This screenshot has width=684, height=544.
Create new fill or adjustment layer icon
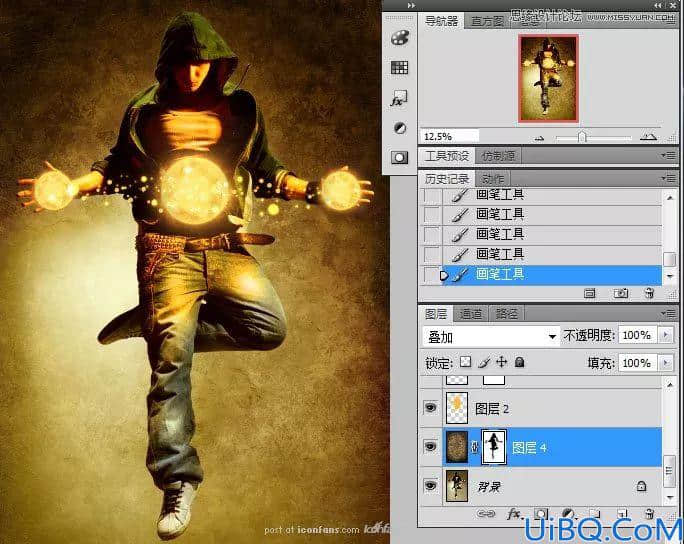click(x=568, y=513)
